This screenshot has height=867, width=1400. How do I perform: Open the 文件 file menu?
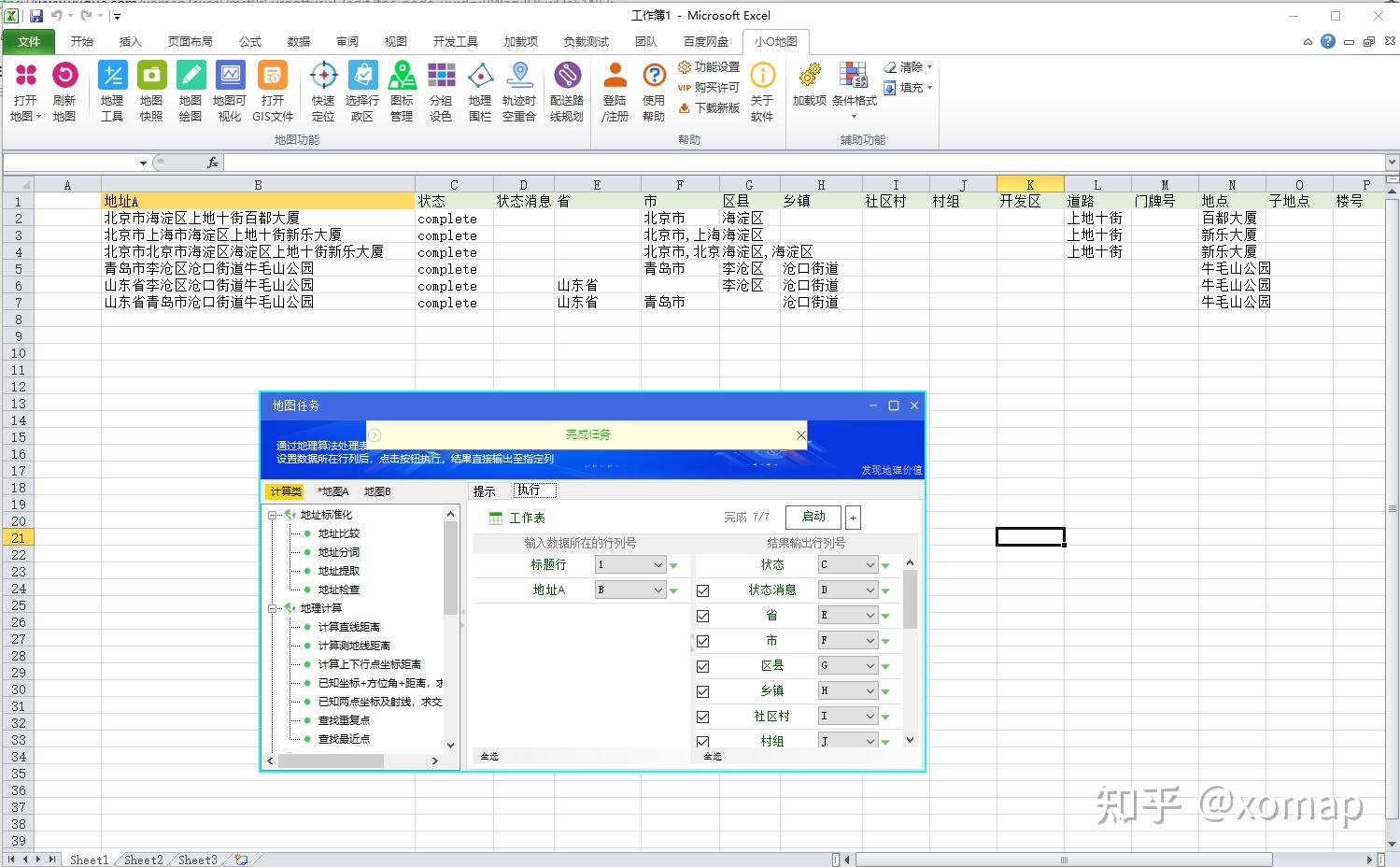click(x=29, y=41)
